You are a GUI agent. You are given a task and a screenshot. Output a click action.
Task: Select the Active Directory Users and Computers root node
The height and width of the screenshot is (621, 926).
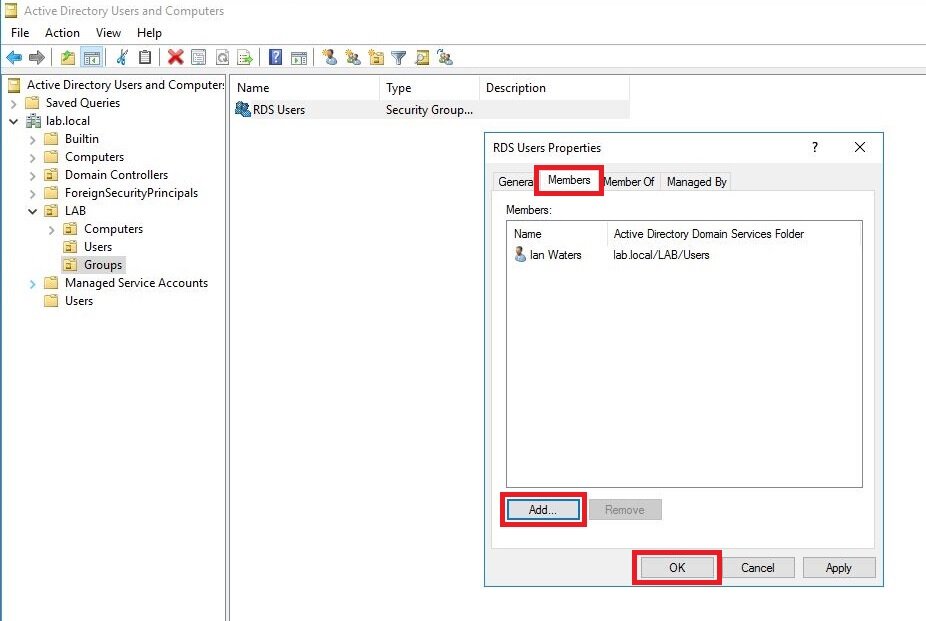[x=125, y=85]
